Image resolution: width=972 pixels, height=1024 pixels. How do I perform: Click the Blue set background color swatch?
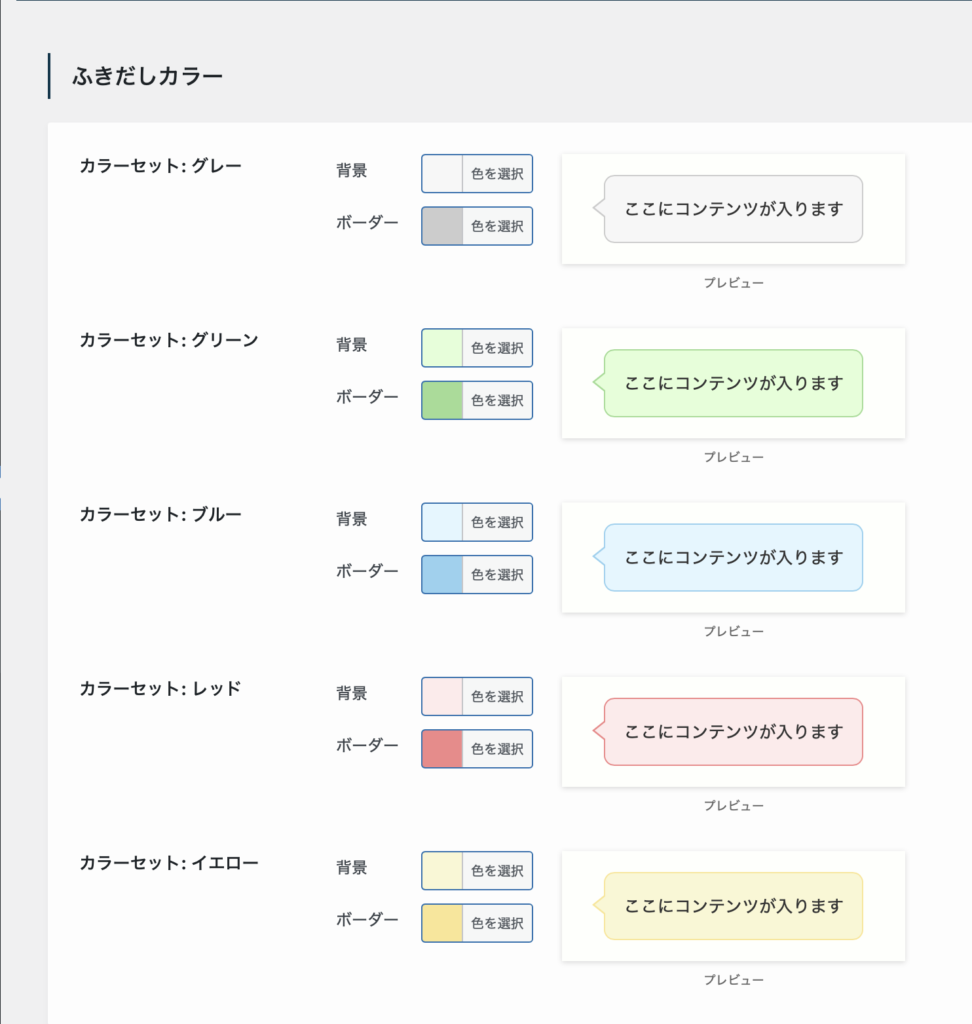pyautogui.click(x=443, y=522)
